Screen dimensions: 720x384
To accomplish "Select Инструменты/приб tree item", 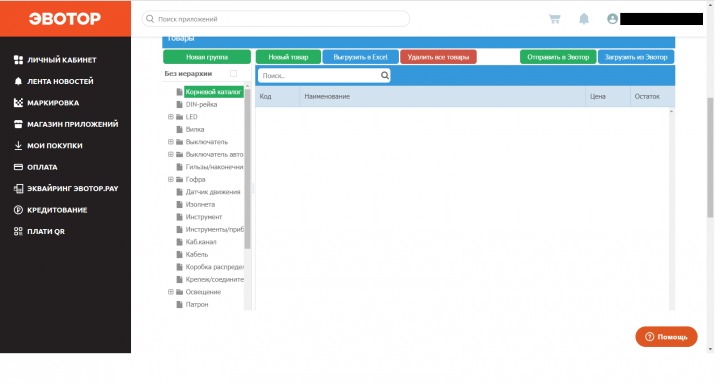I will (x=214, y=229).
